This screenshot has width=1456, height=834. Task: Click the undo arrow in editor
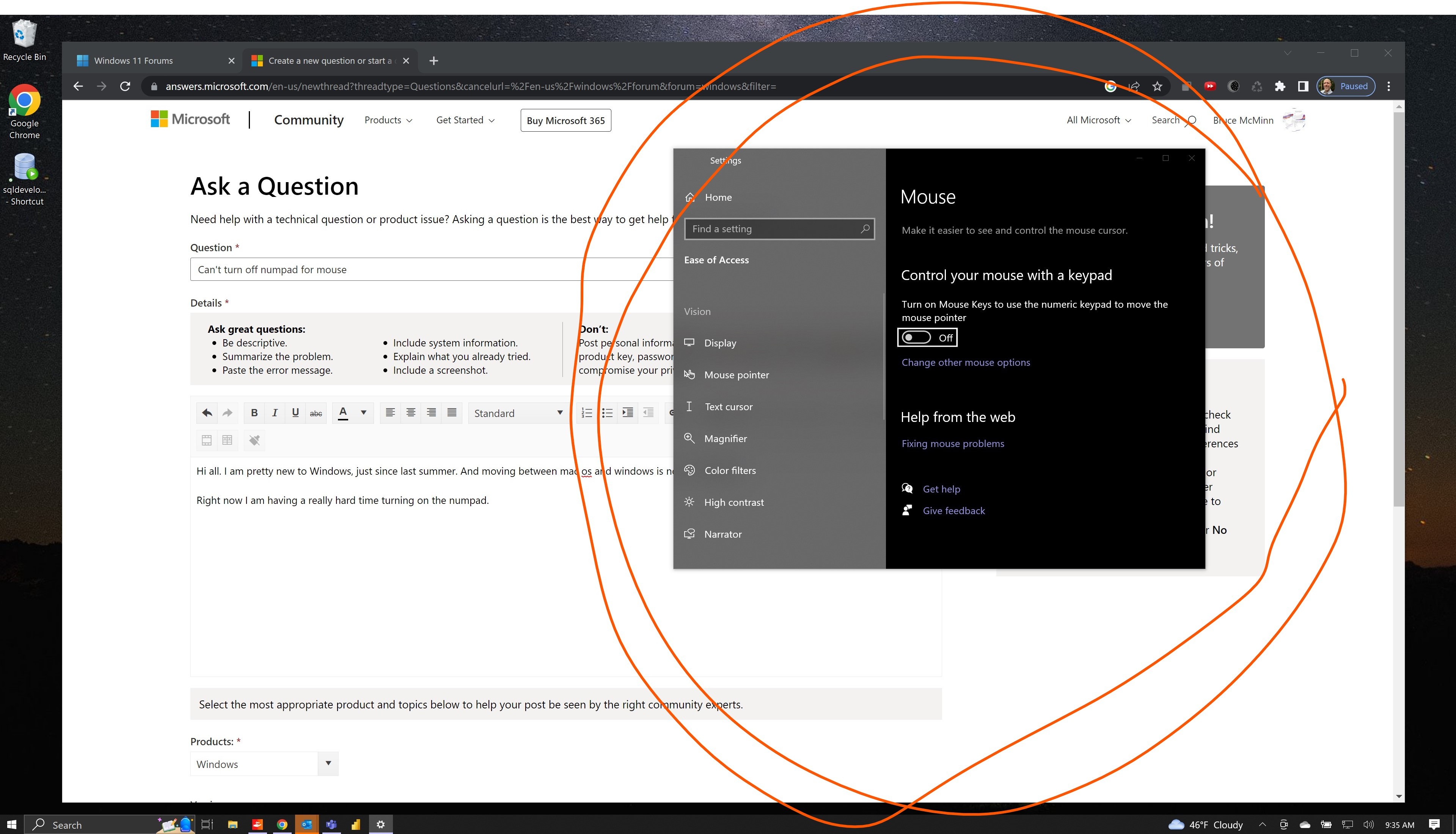(207, 413)
